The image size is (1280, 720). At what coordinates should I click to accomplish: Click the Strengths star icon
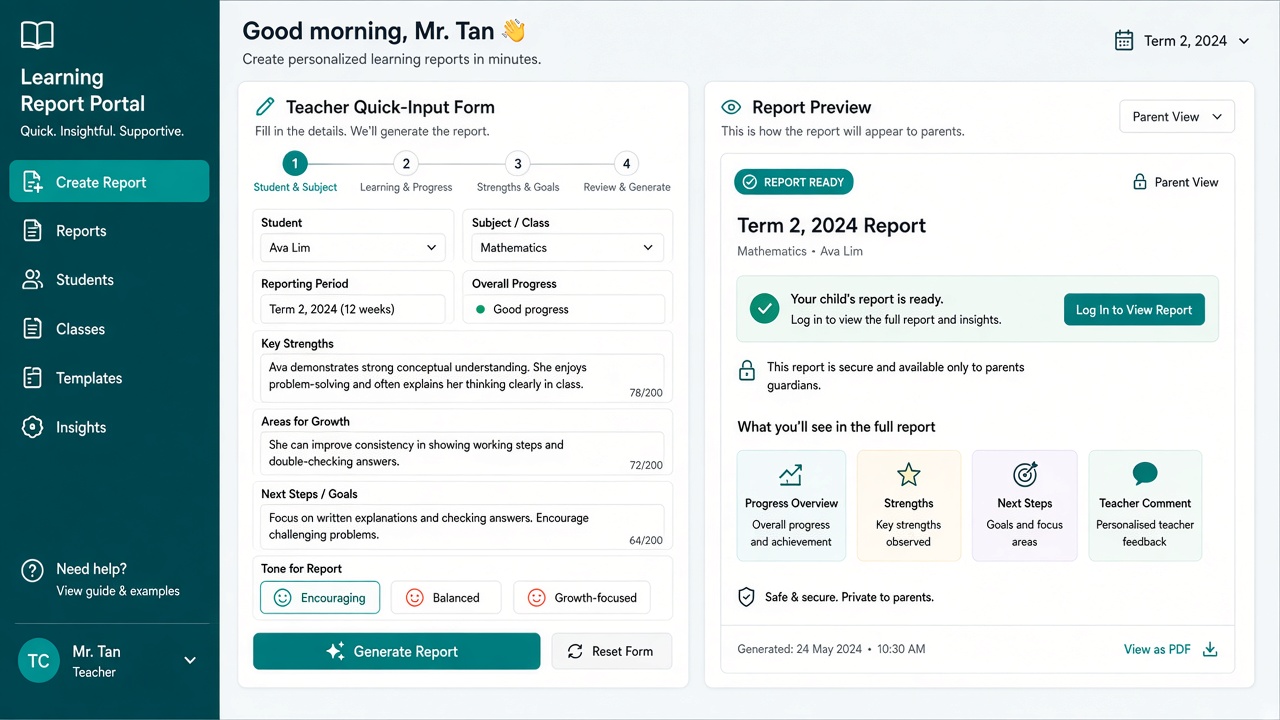click(x=908, y=474)
